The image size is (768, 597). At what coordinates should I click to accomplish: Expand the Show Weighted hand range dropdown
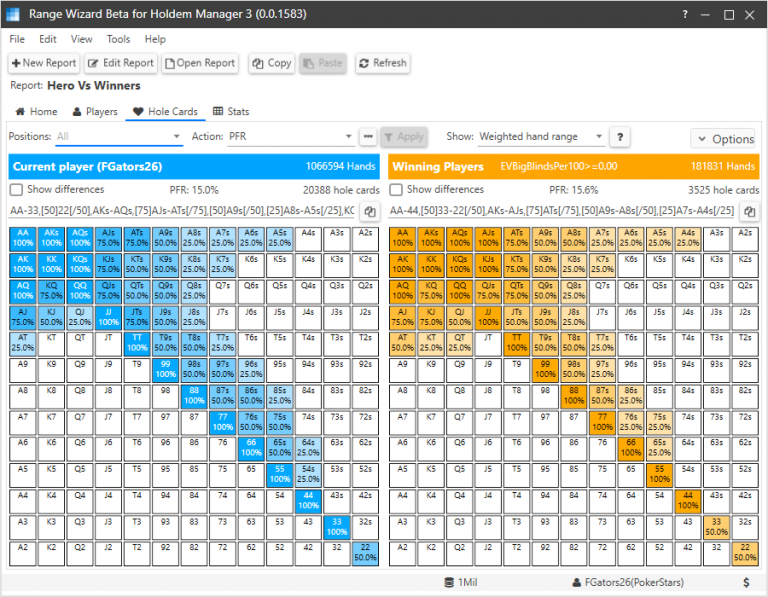point(541,137)
